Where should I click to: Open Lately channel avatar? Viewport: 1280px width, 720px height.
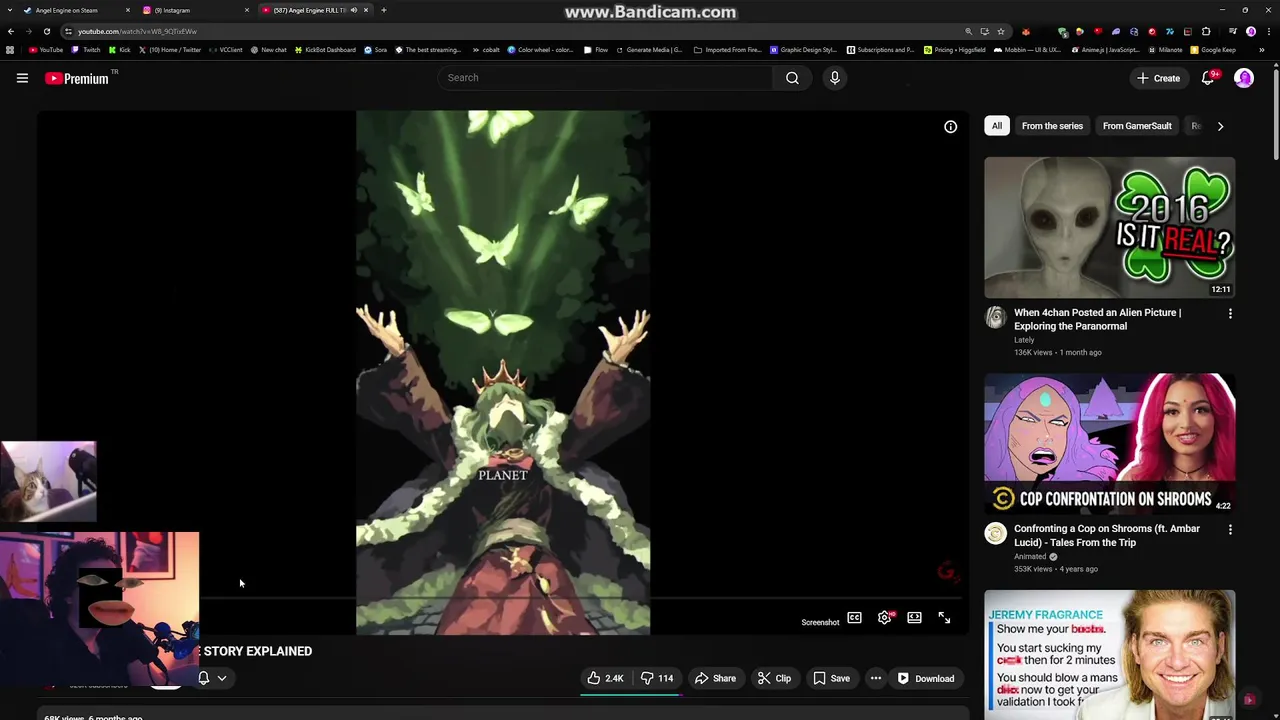tap(995, 318)
